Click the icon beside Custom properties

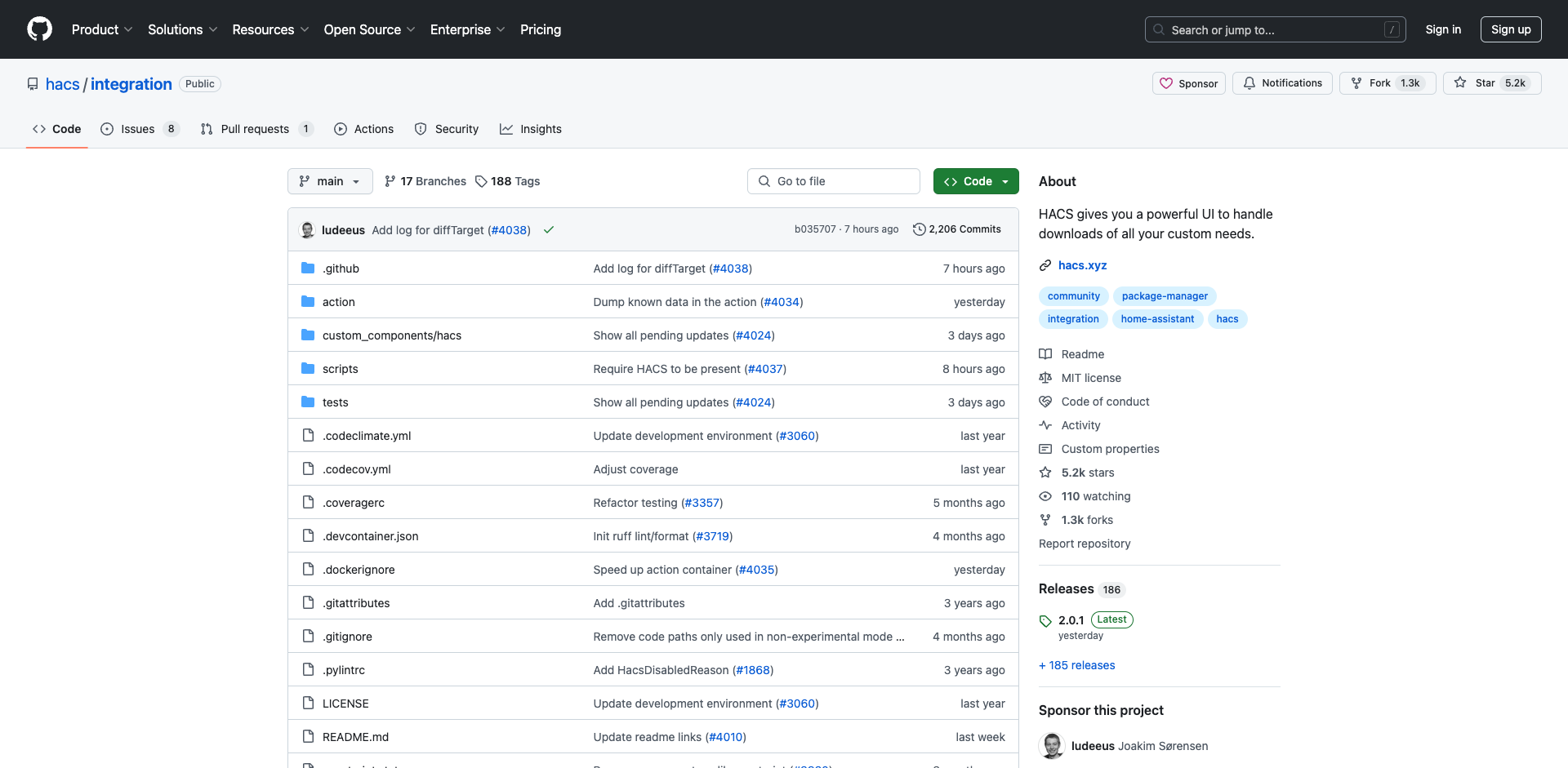click(x=1045, y=449)
